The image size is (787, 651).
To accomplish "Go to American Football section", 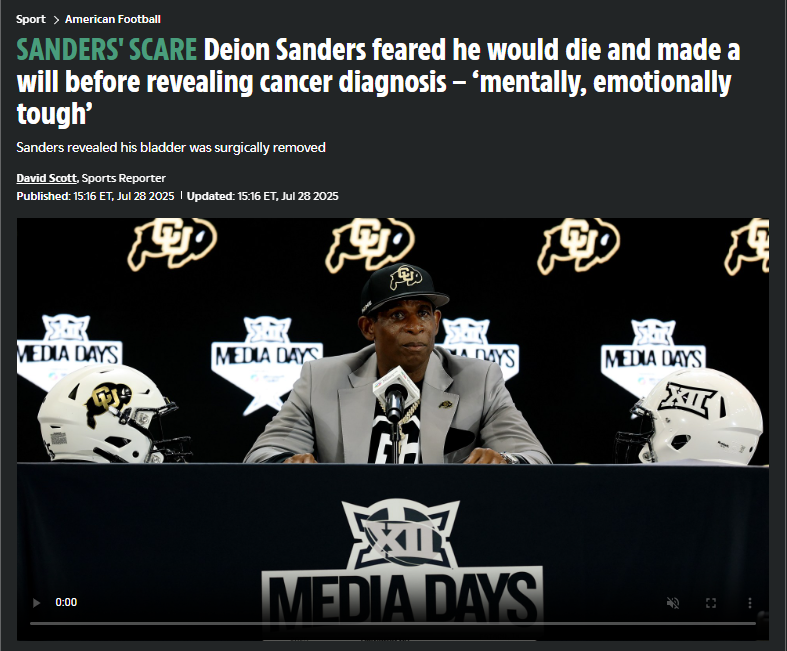I will (113, 19).
